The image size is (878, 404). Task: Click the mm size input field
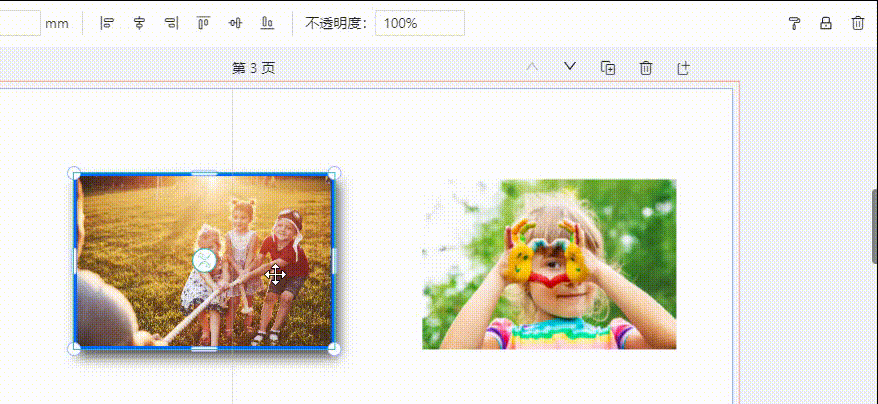tap(20, 23)
